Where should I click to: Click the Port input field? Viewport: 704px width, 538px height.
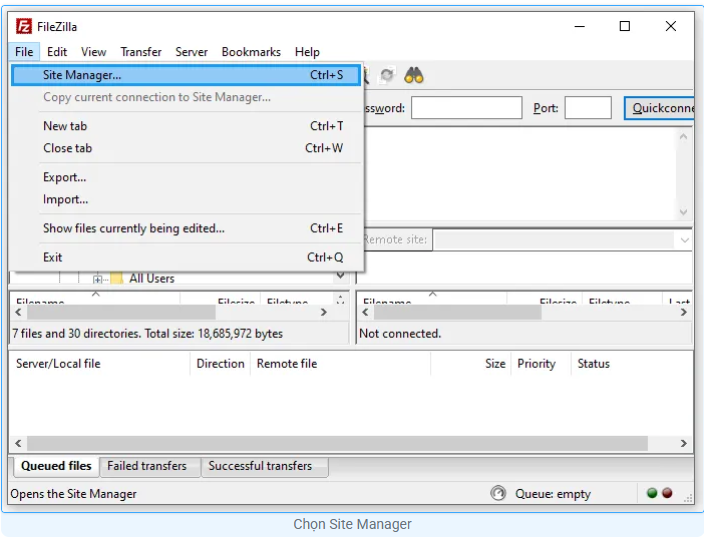(x=588, y=108)
